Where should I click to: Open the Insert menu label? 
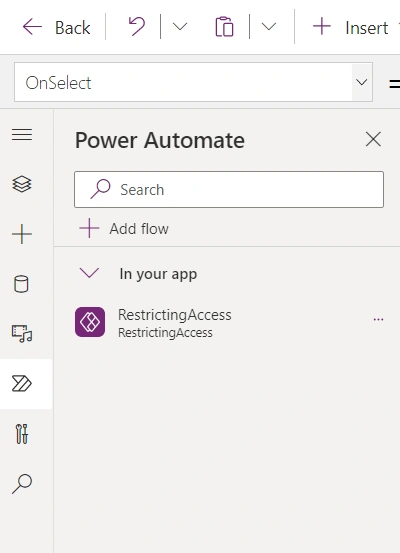tap(366, 28)
